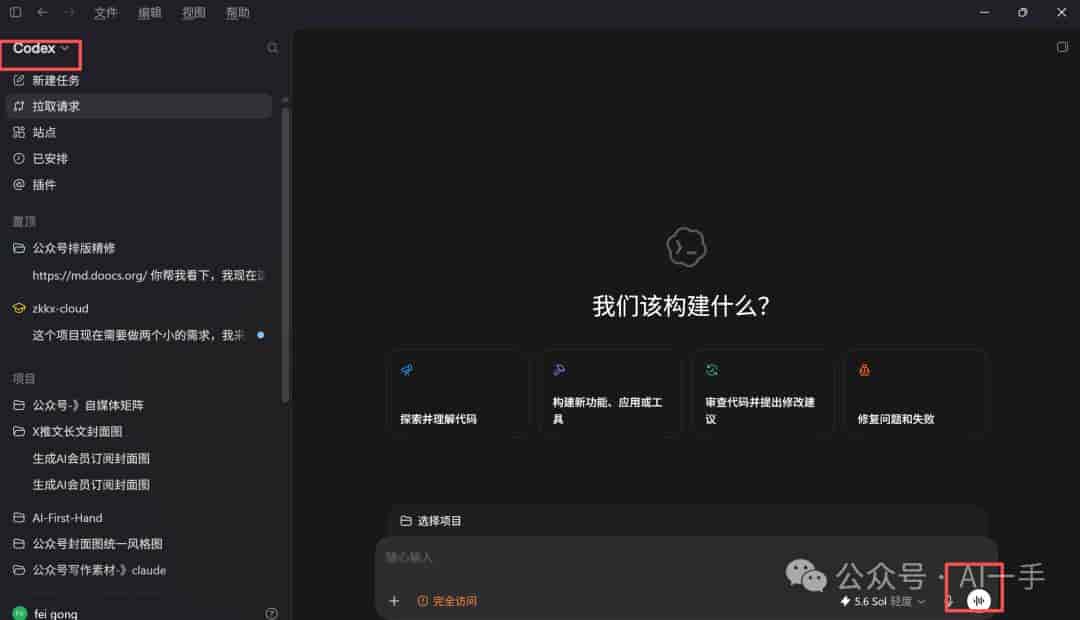The image size is (1080, 620).
Task: Open the 编辑 menu
Action: click(x=149, y=13)
